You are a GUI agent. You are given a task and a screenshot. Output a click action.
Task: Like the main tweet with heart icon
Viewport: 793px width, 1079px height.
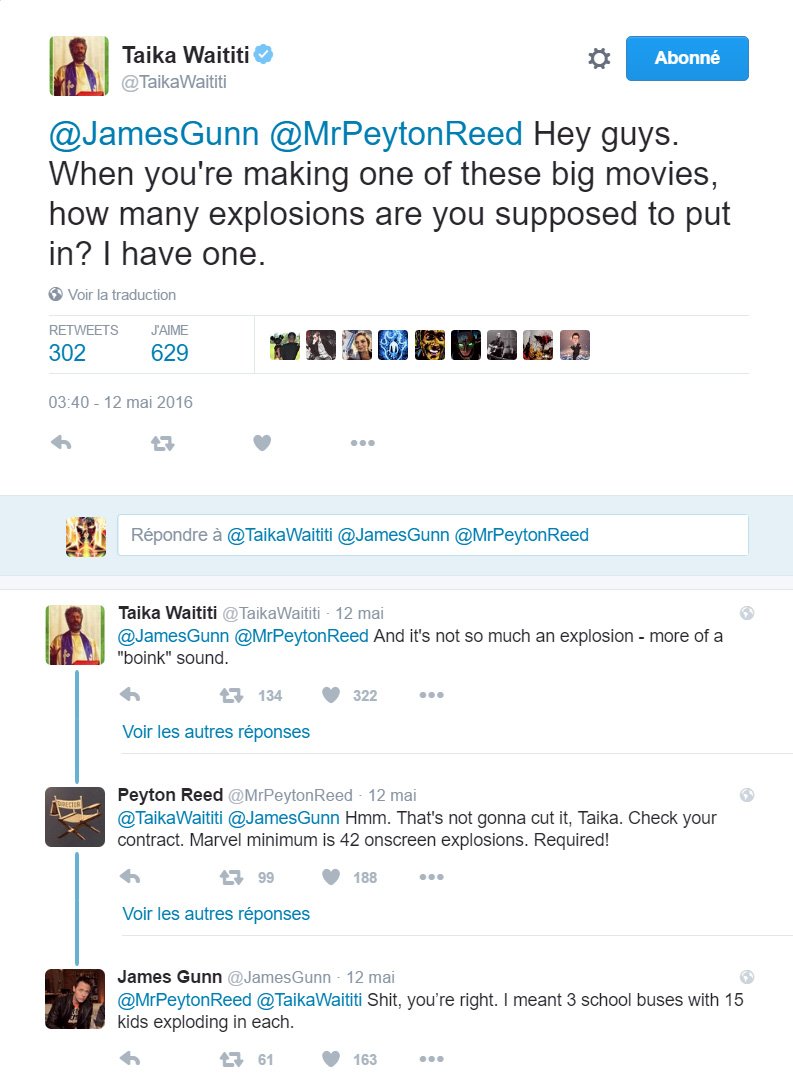point(262,443)
